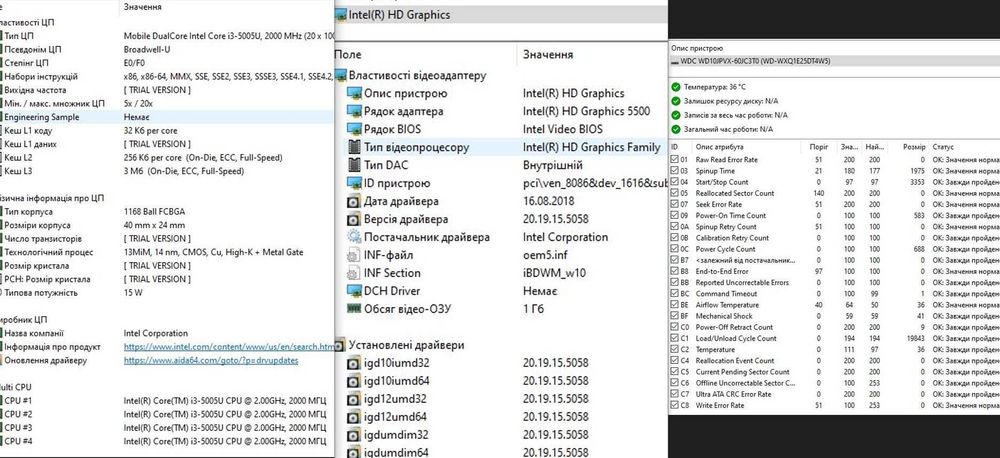This screenshot has width=1000, height=458.
Task: Click the 'Назва компанії' Intel Corporation row
Action: [166, 334]
